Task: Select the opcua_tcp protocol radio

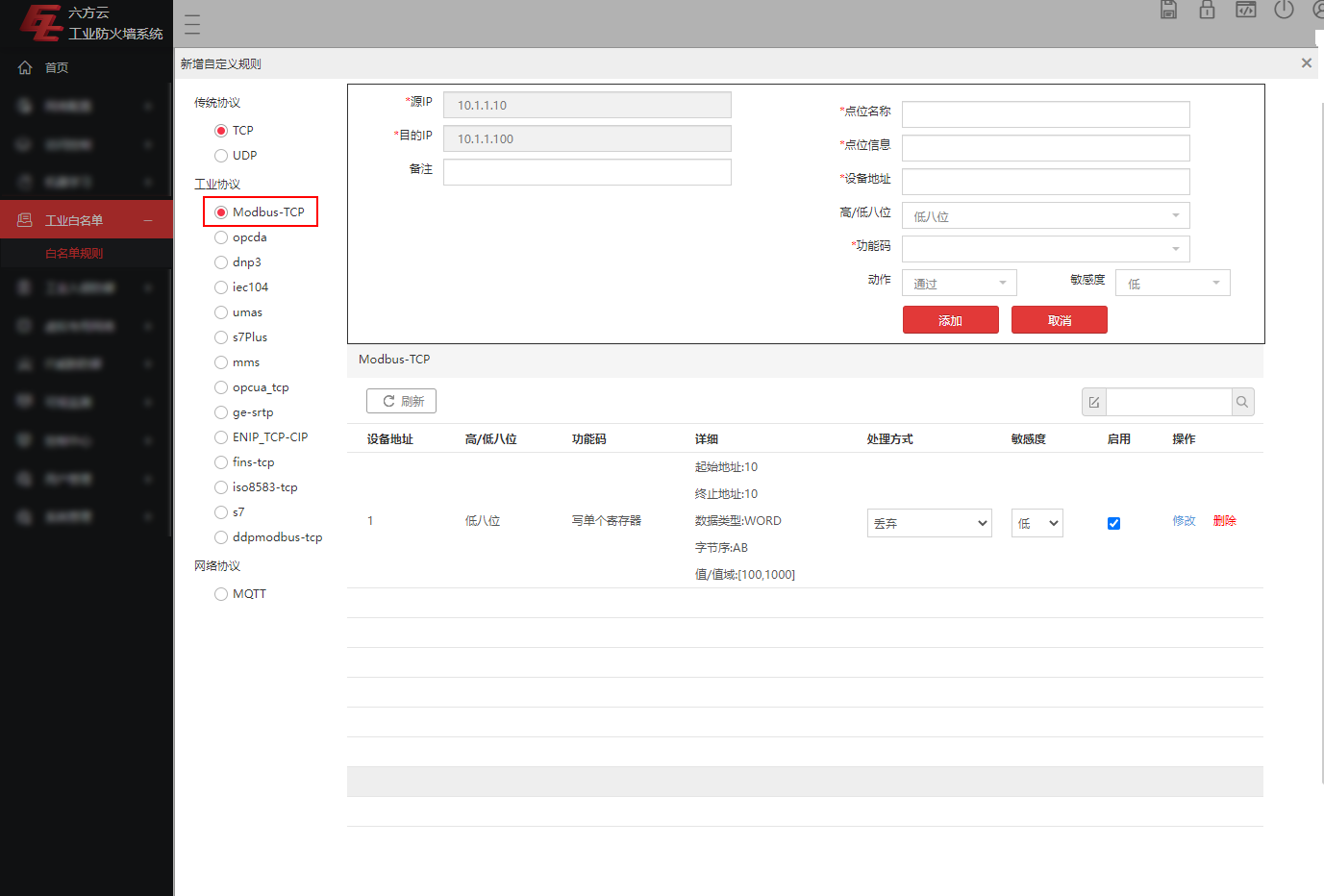Action: [221, 387]
